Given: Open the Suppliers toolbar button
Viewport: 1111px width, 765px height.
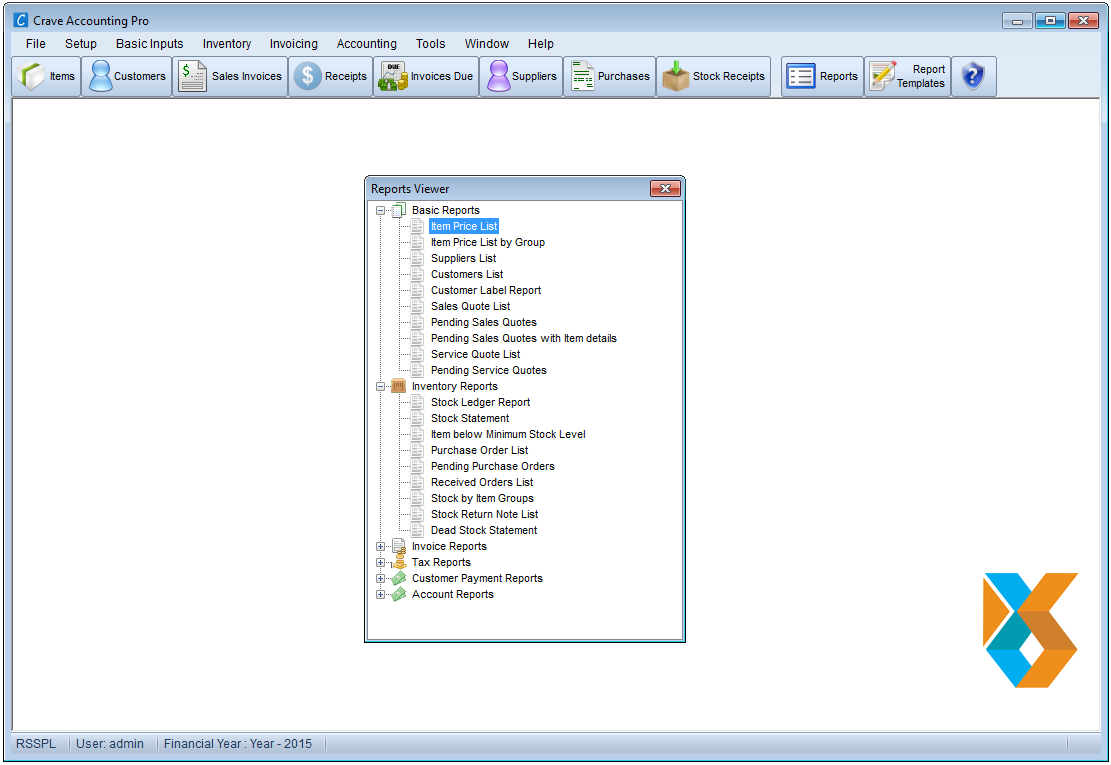Looking at the screenshot, I should pos(521,76).
